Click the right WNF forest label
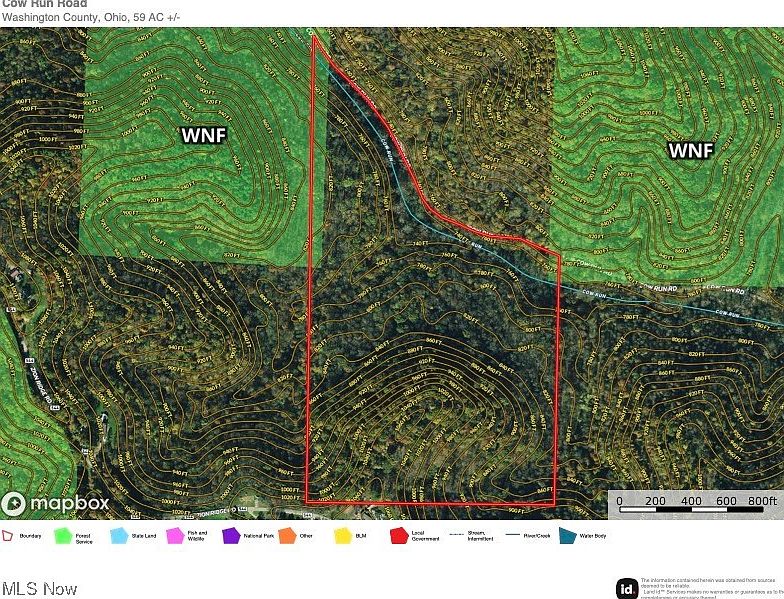The width and height of the screenshot is (784, 599). point(691,150)
